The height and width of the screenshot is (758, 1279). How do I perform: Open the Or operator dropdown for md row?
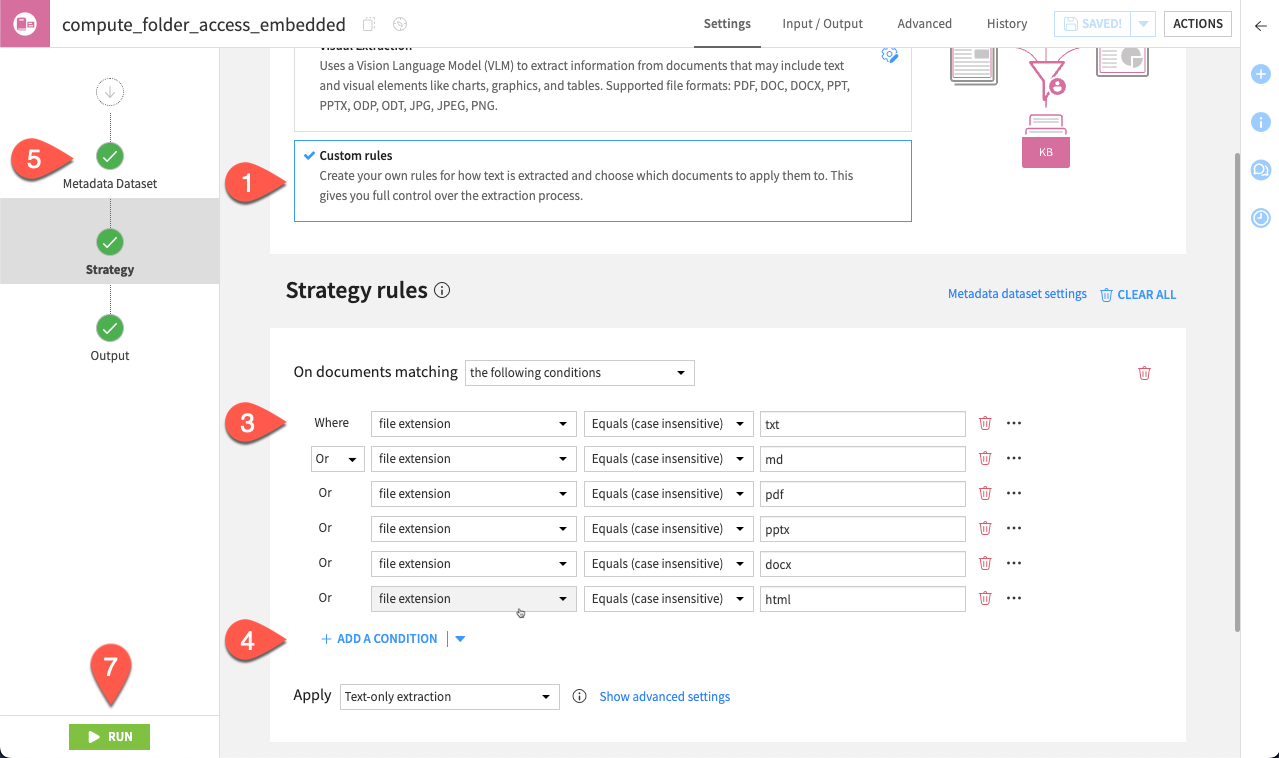click(337, 459)
